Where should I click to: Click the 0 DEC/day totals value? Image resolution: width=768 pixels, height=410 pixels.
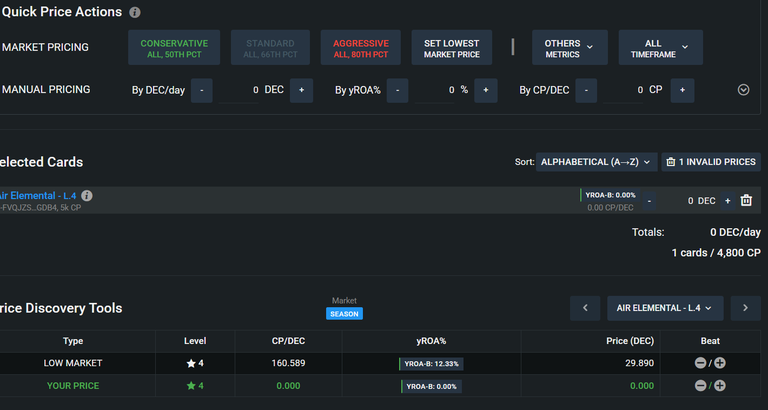(736, 233)
